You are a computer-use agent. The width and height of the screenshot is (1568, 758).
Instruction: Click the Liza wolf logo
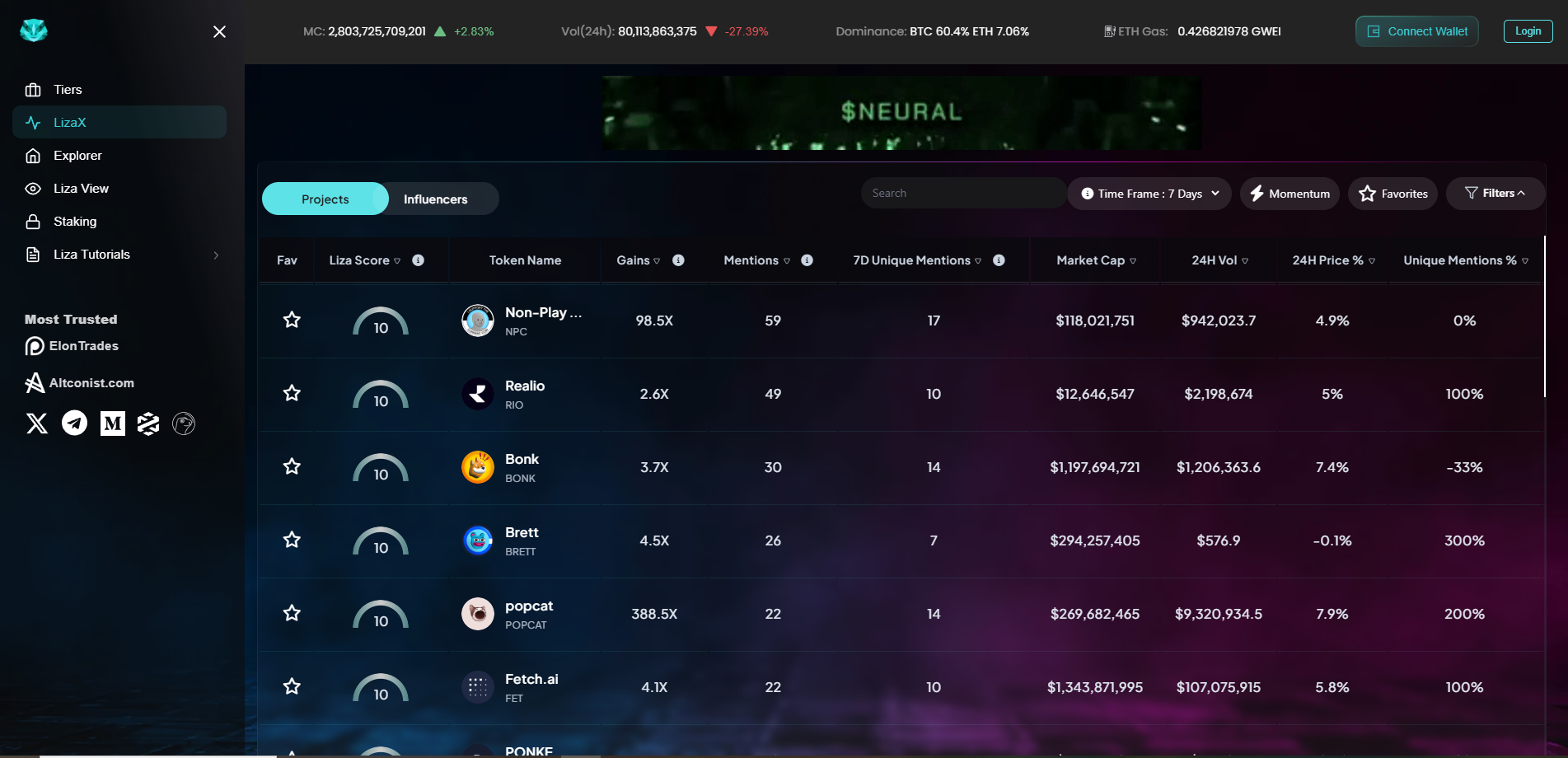(34, 30)
